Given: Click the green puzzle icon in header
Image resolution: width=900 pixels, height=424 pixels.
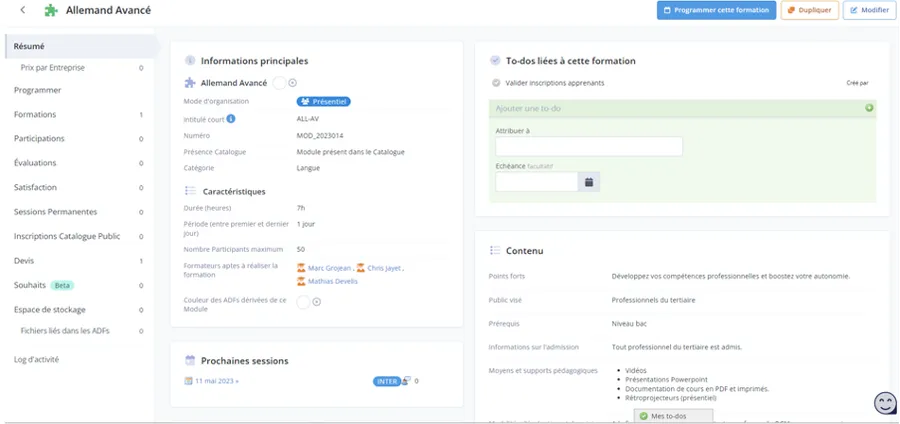Looking at the screenshot, I should 52,10.
